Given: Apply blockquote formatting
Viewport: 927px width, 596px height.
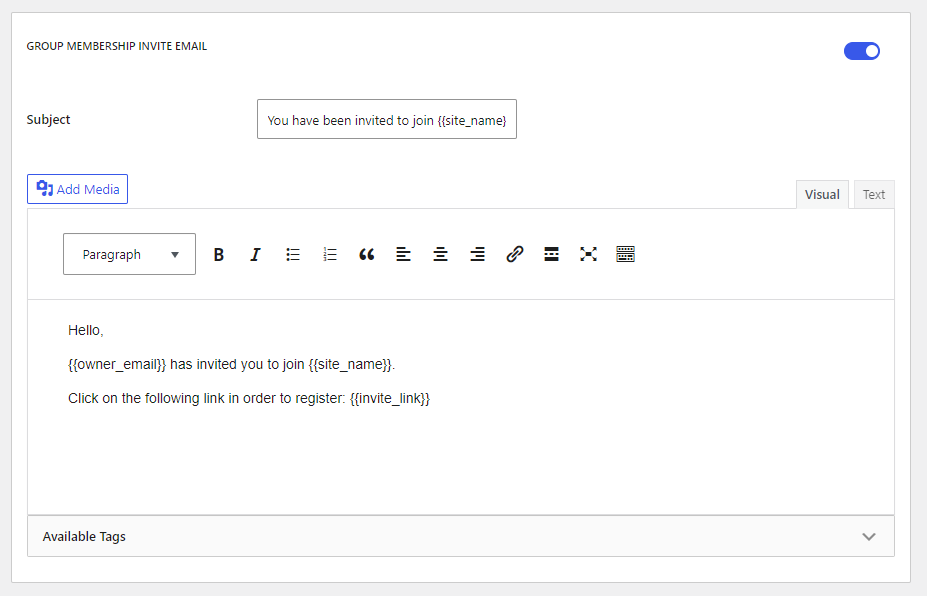Looking at the screenshot, I should 367,254.
